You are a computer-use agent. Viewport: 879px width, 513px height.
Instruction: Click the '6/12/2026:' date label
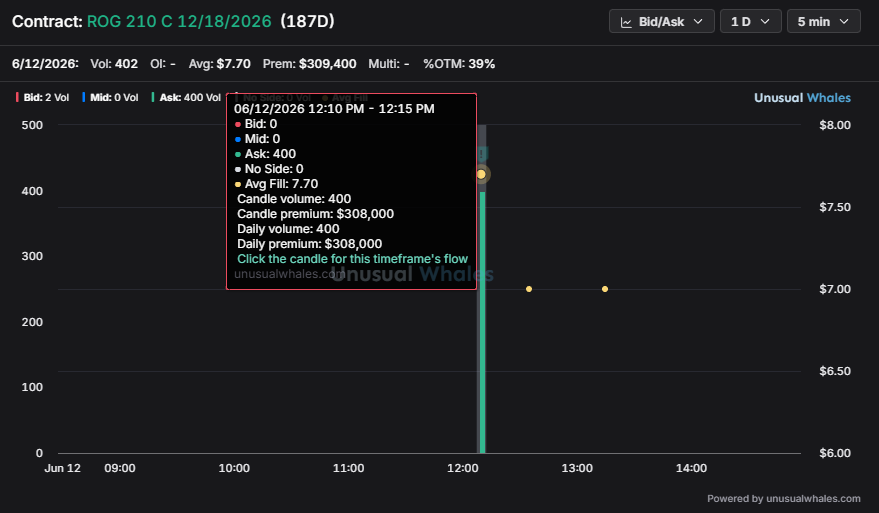[x=45, y=64]
